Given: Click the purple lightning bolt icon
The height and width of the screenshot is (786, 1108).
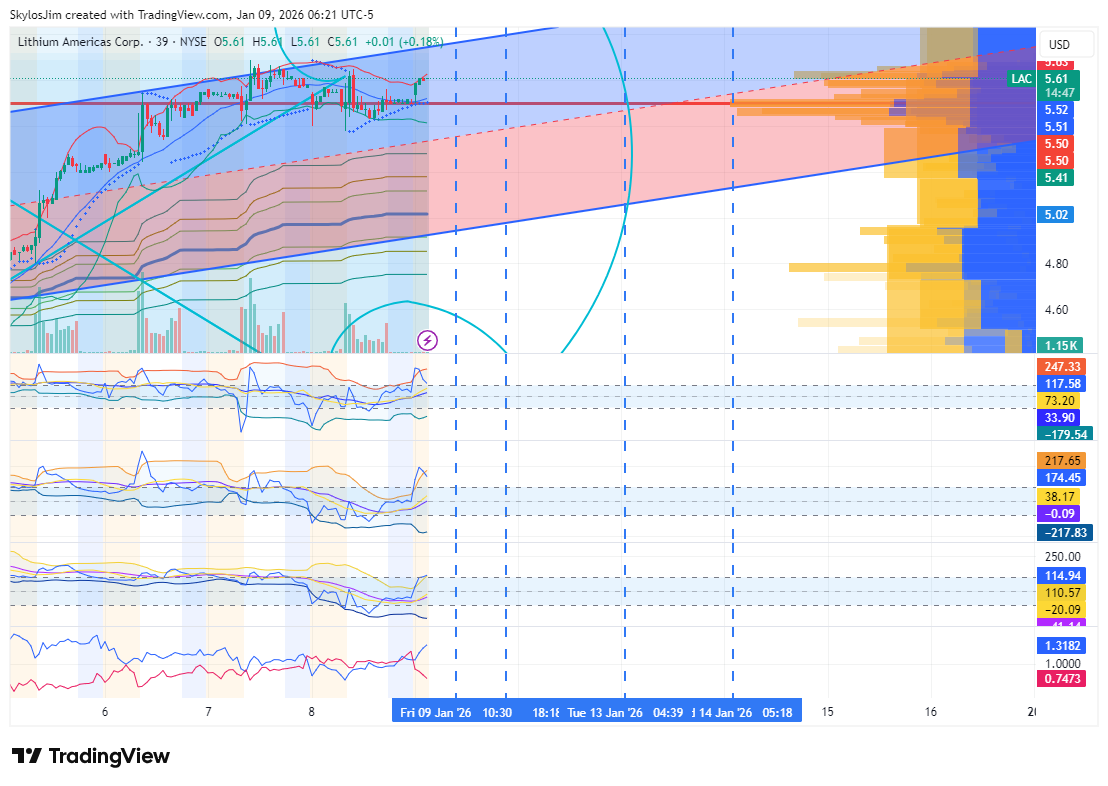Looking at the screenshot, I should (427, 341).
